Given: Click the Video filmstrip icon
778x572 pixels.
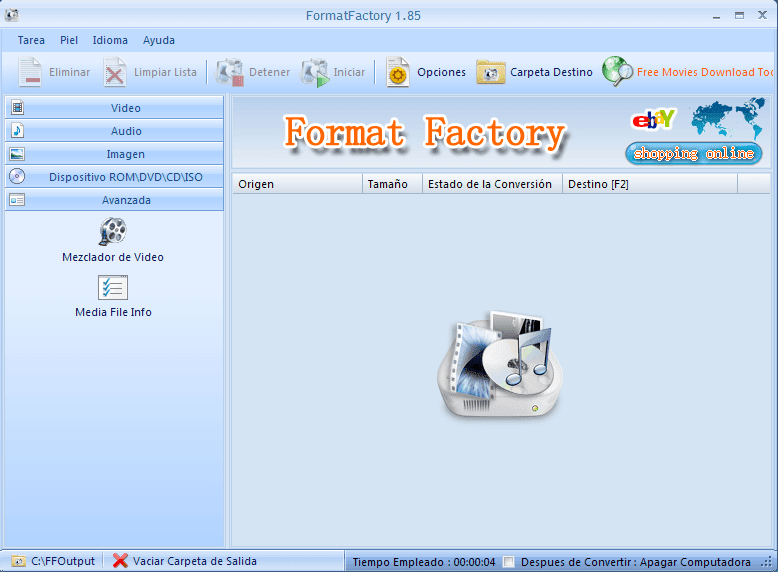Looking at the screenshot, I should click(17, 107).
